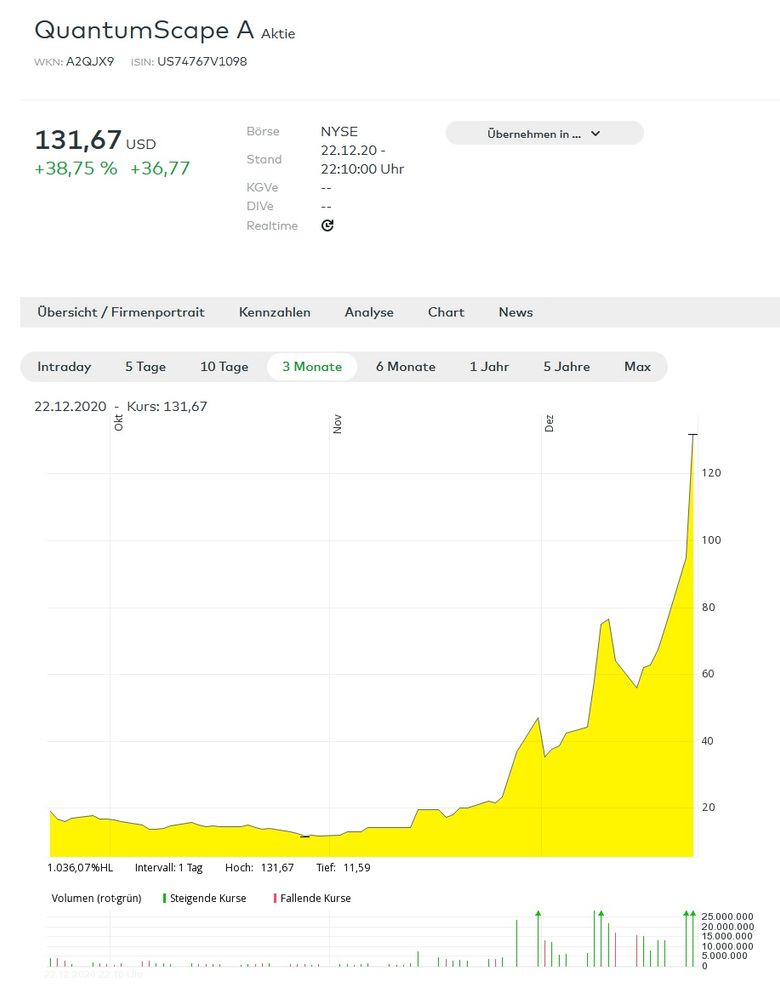Select the Max time range
780x999 pixels.
637,367
